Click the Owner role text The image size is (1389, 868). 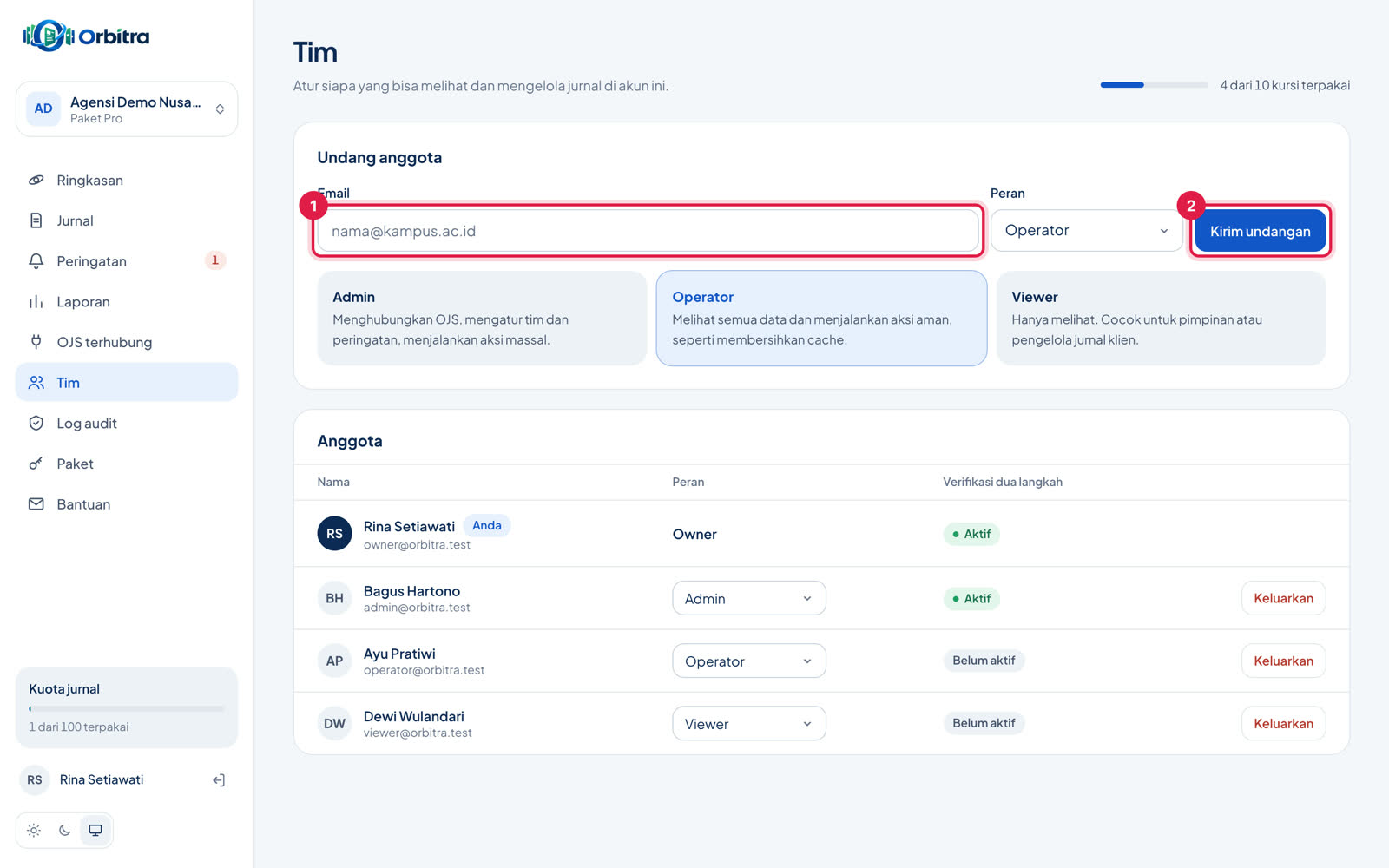(x=694, y=535)
